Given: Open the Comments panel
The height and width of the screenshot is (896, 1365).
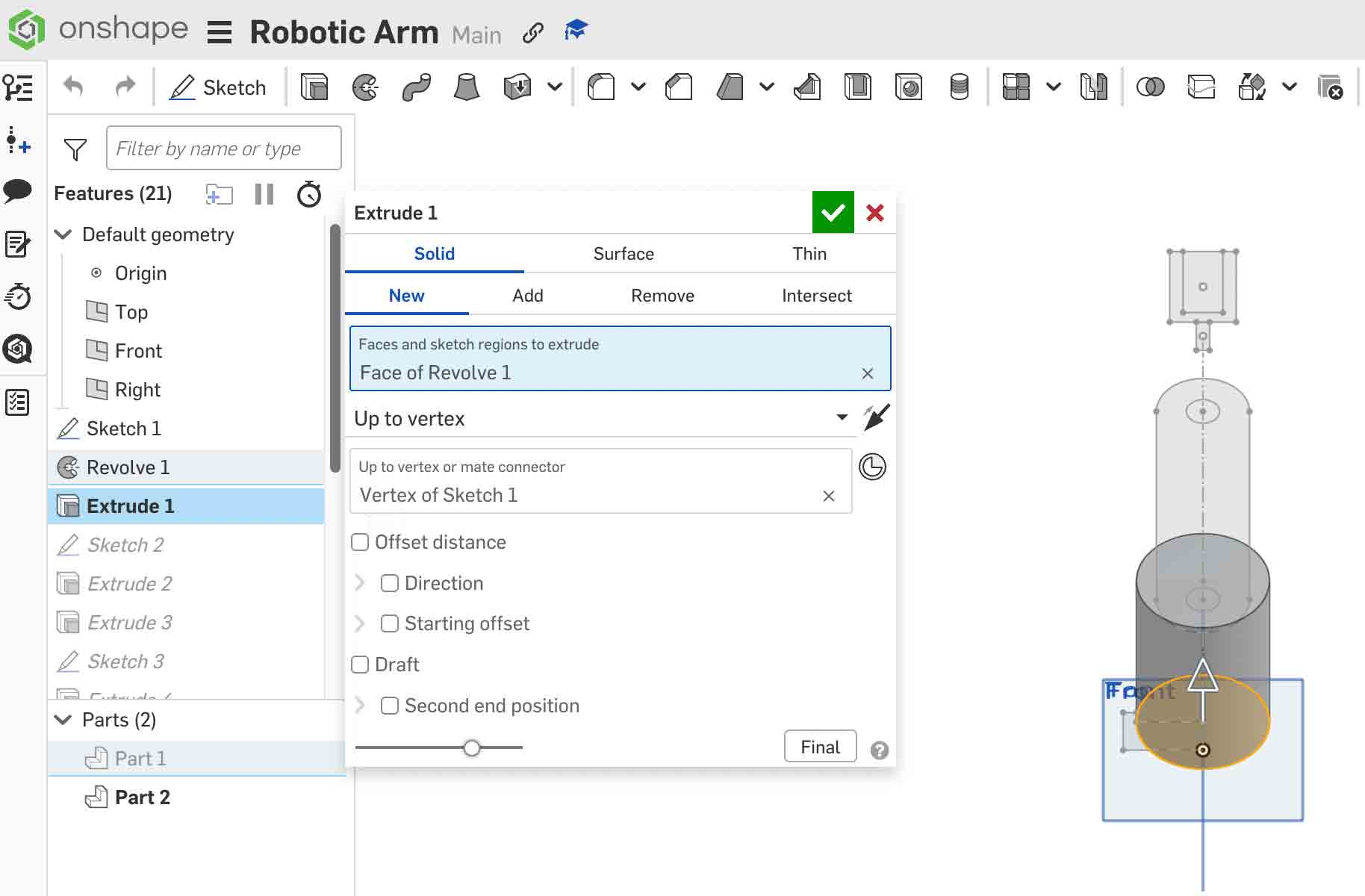Looking at the screenshot, I should point(19,192).
